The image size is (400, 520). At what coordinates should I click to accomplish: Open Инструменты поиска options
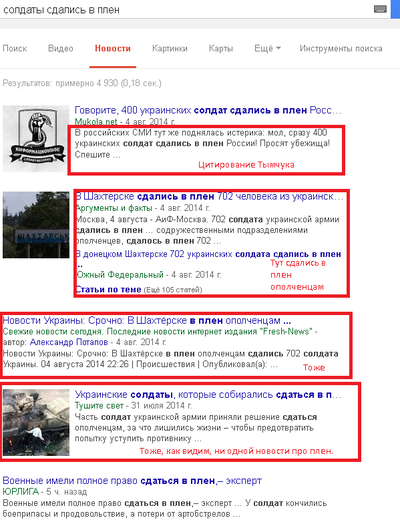click(341, 49)
